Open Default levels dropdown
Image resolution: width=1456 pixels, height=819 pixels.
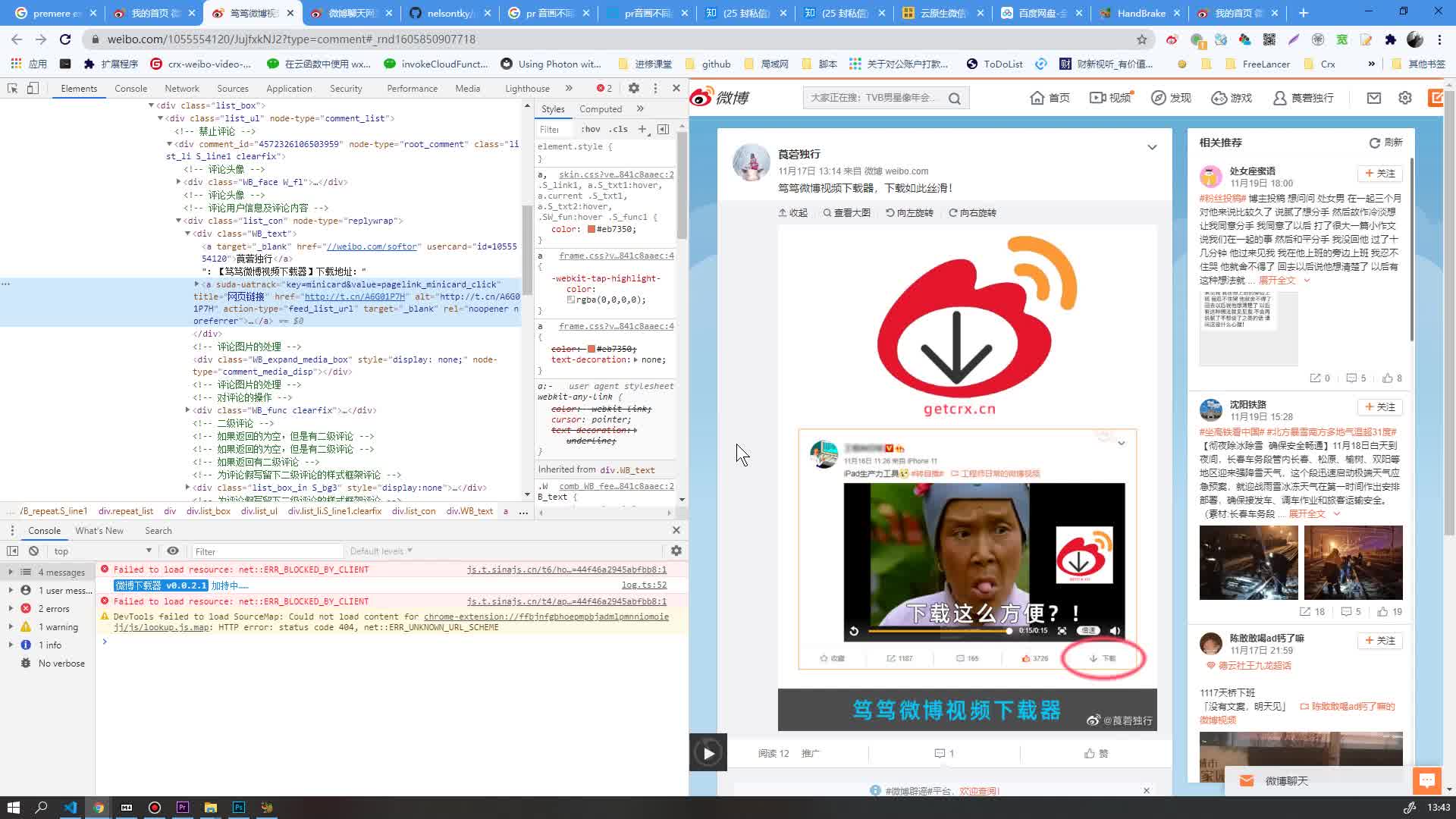(x=381, y=551)
